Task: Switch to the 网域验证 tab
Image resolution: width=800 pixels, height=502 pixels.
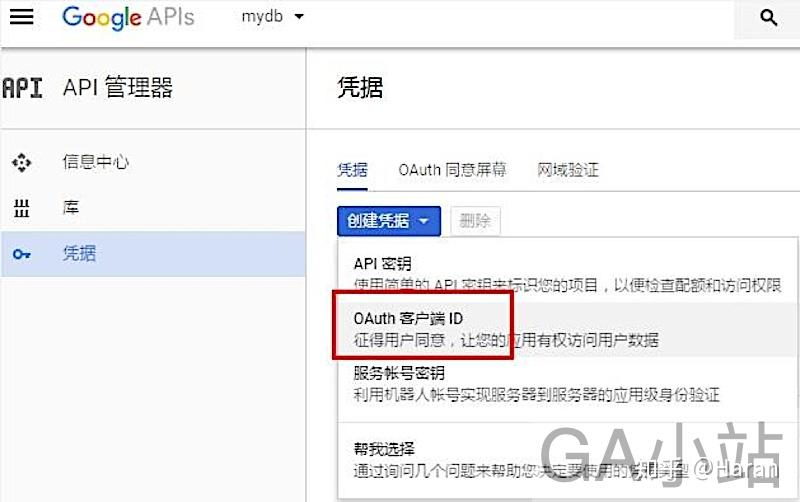Action: point(568,169)
